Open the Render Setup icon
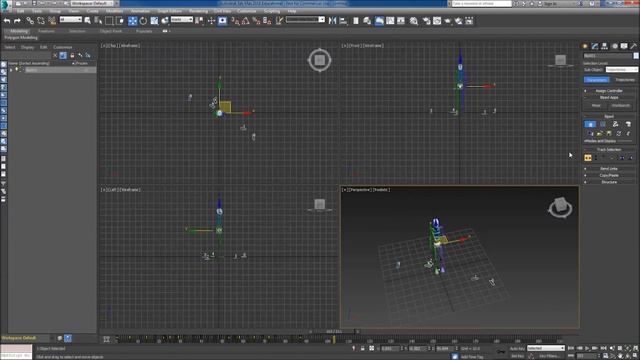 point(427,21)
